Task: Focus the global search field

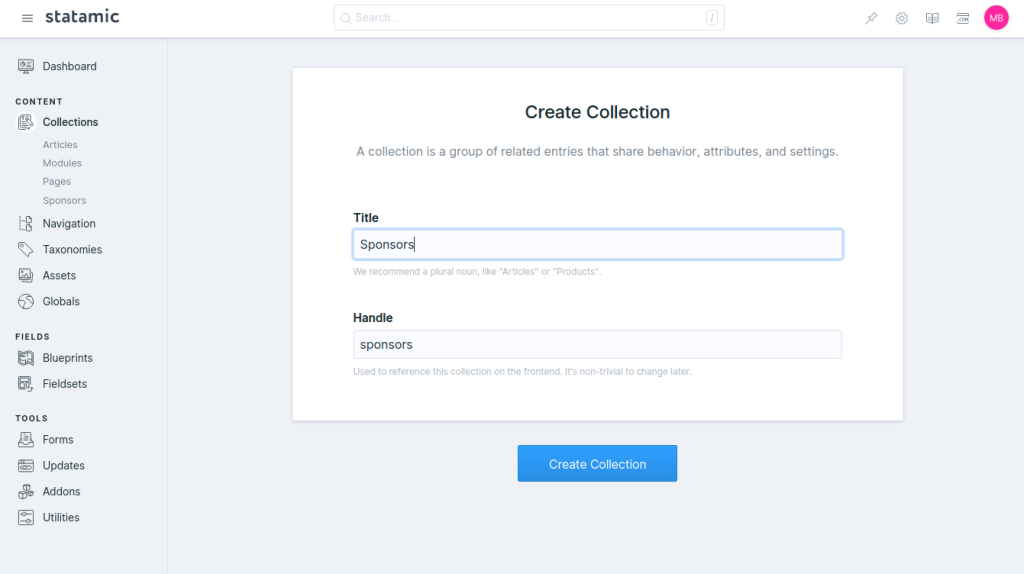Action: (x=528, y=18)
